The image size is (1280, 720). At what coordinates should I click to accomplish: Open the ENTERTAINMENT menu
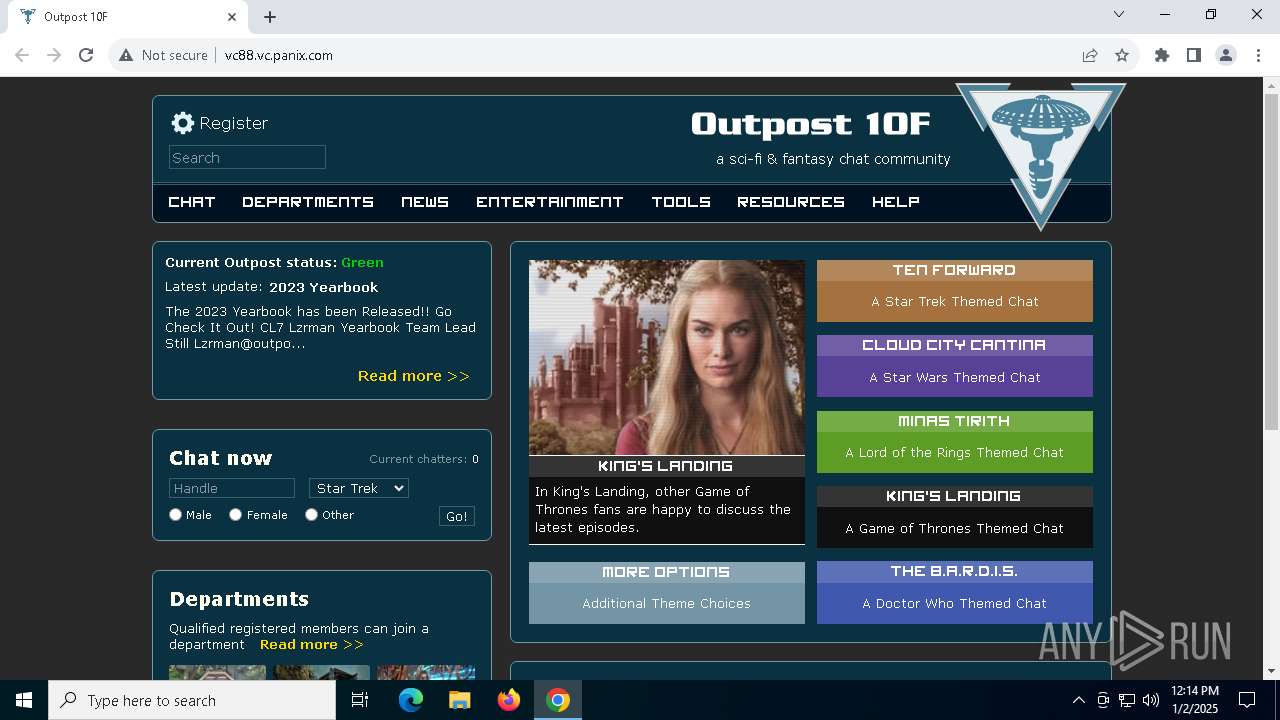pos(550,202)
